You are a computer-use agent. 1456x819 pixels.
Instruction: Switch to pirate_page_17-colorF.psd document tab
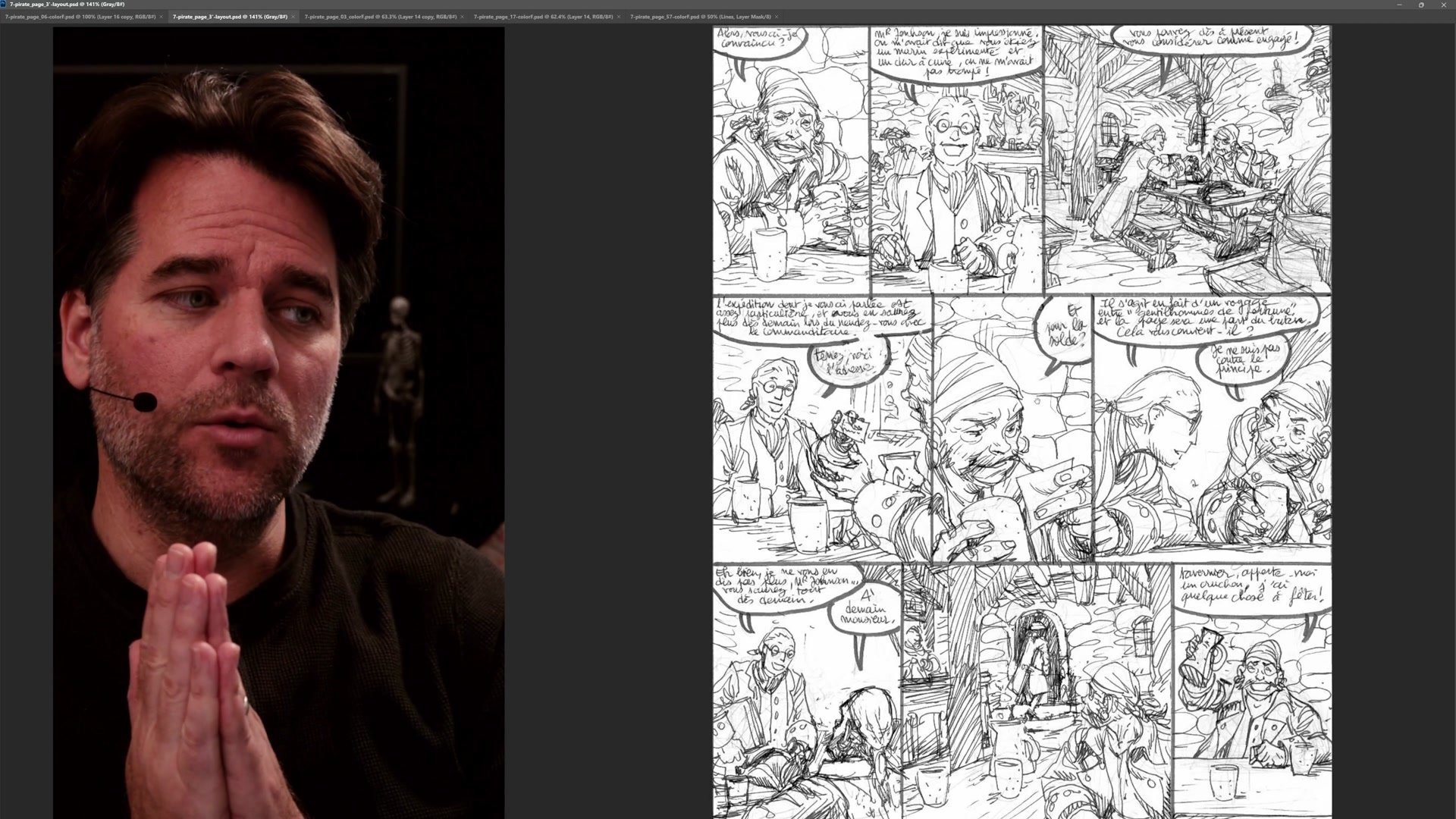click(543, 17)
